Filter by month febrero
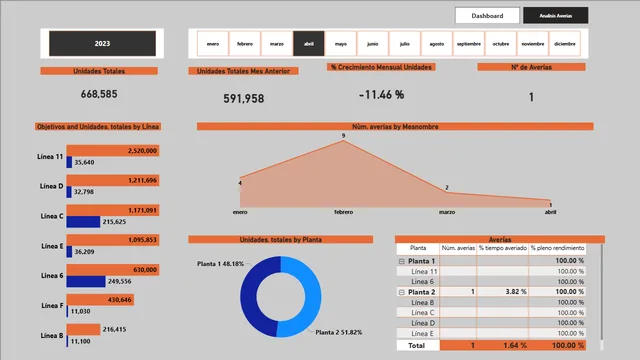Screen dimensions: 640x360 click(245, 44)
